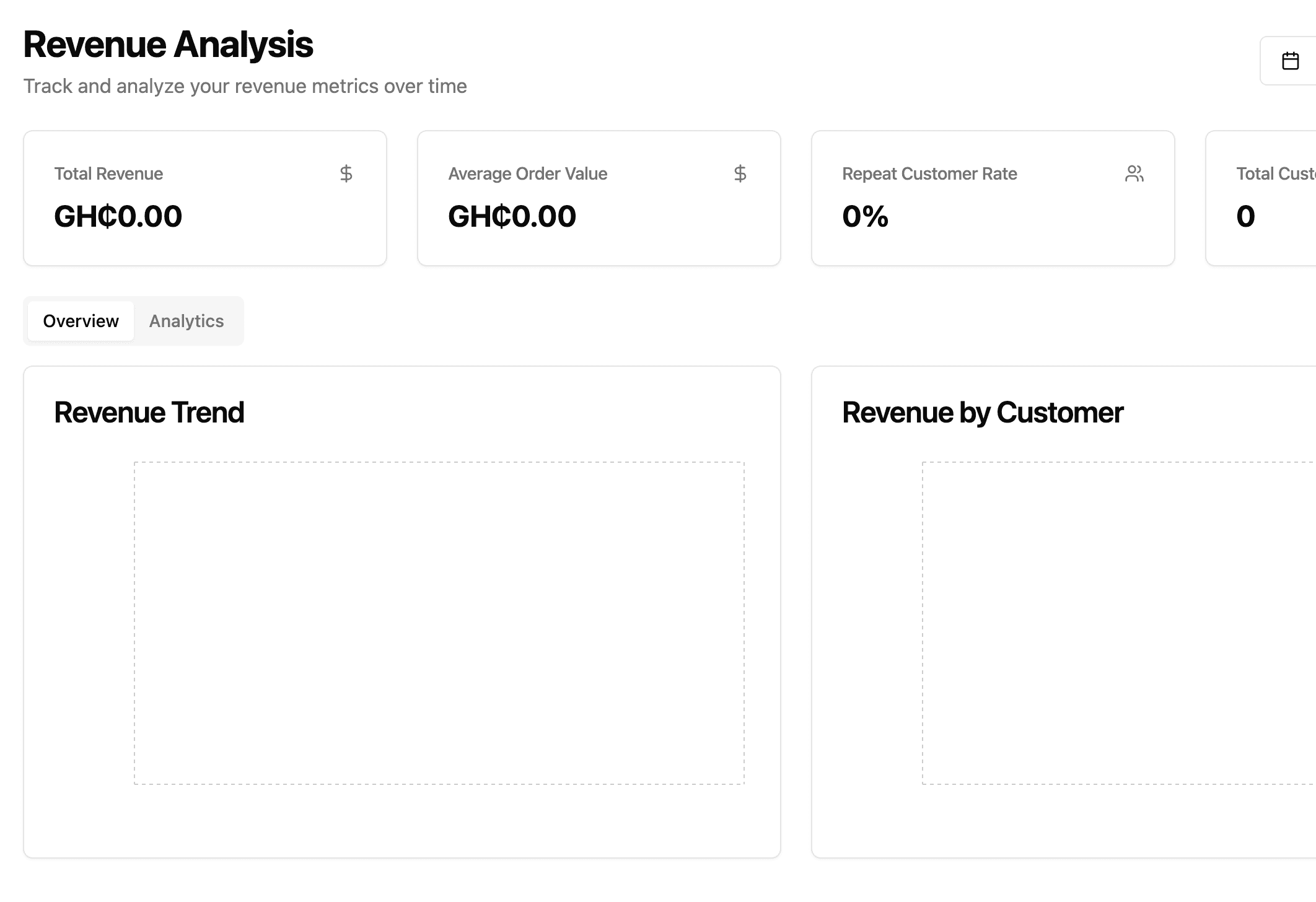Click the Total Revenue metric card
Viewport: 1316px width, 902px height.
pyautogui.click(x=205, y=198)
